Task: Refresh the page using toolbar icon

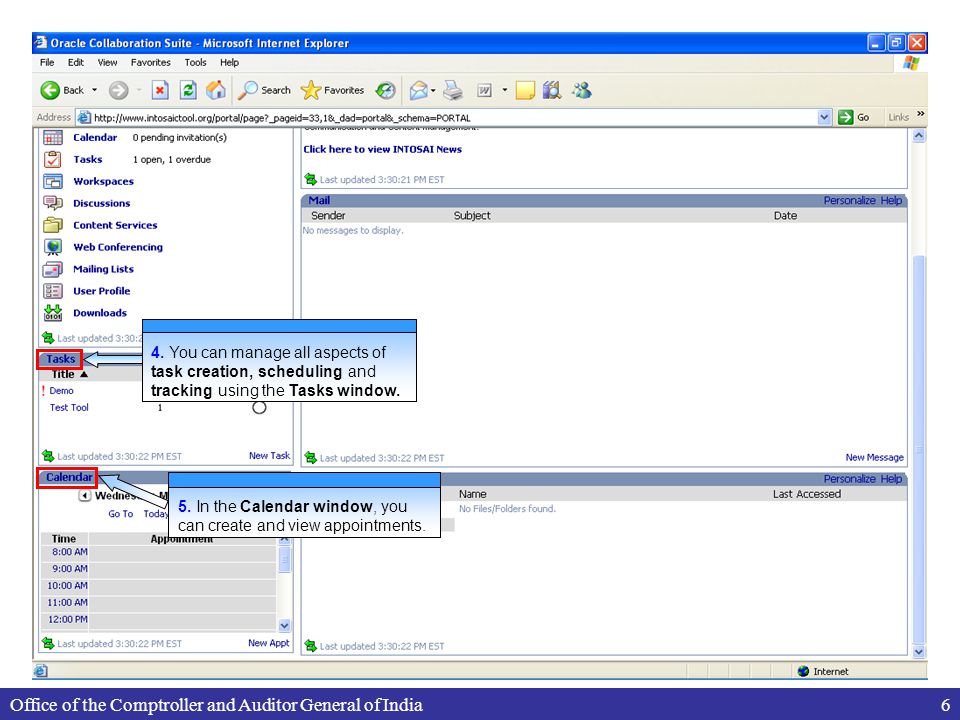Action: 188,91
